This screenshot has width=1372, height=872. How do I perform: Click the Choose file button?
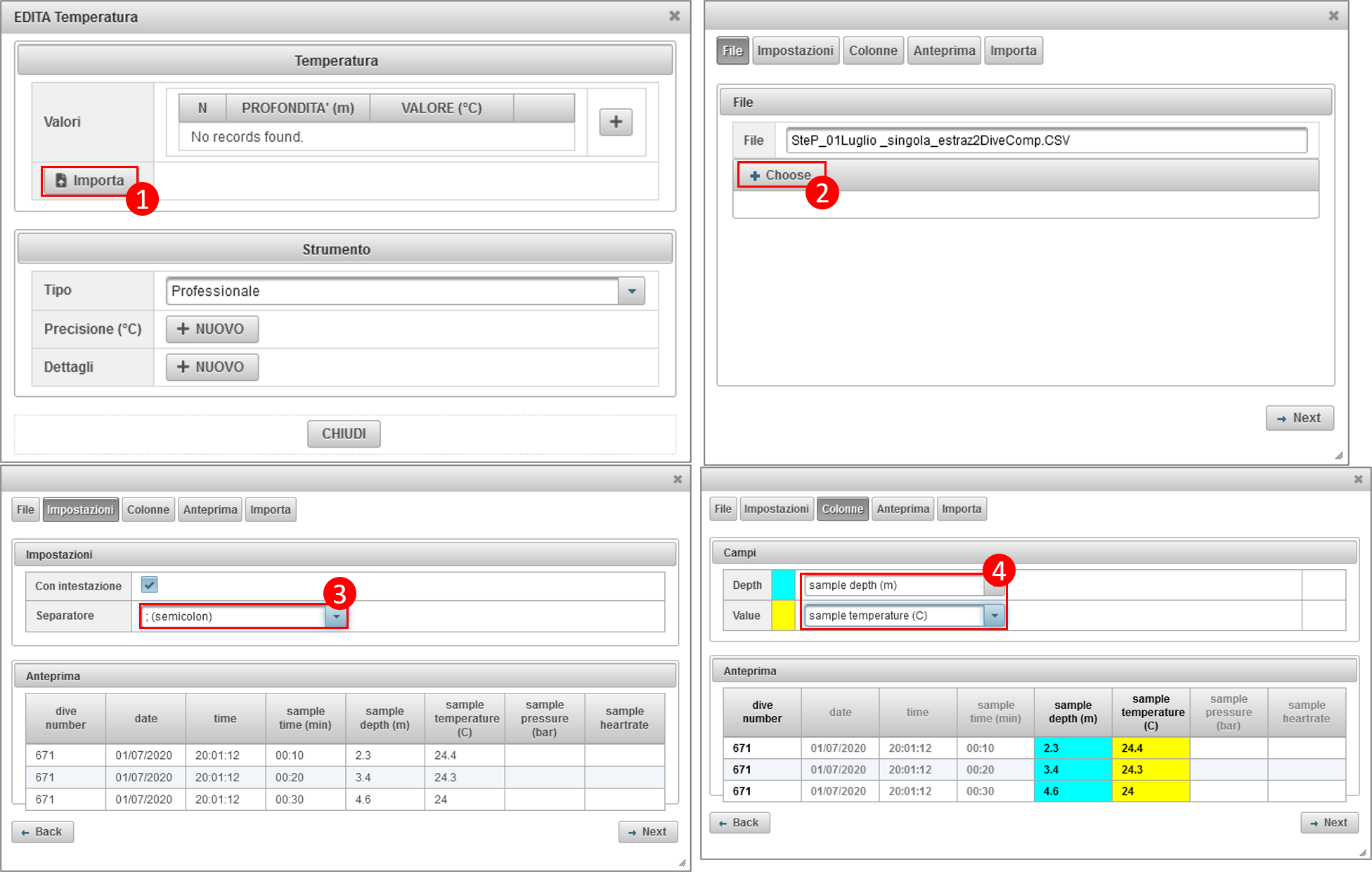(x=781, y=175)
